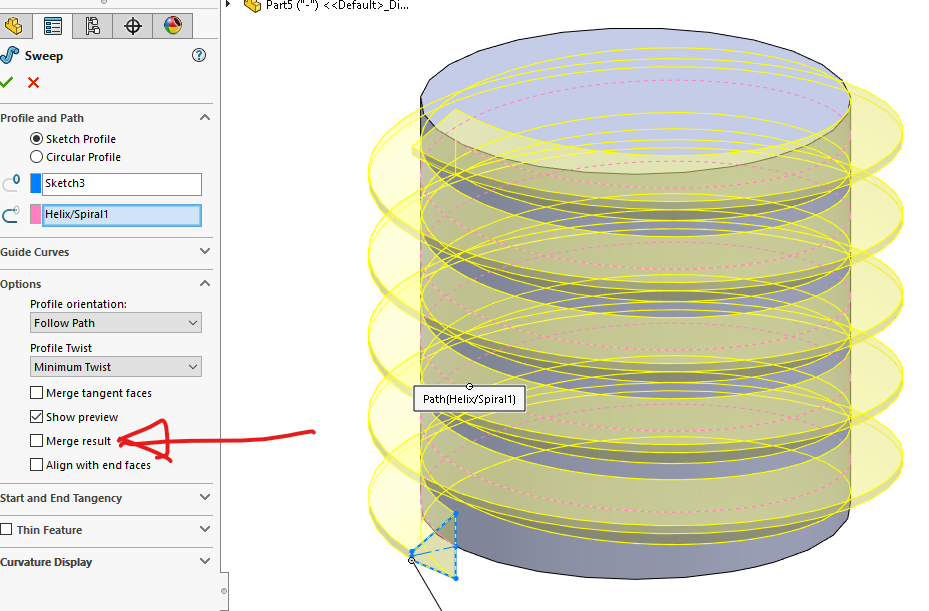Enable the Thin Feature checkbox
This screenshot has height=611, width=929.
tap(6, 529)
